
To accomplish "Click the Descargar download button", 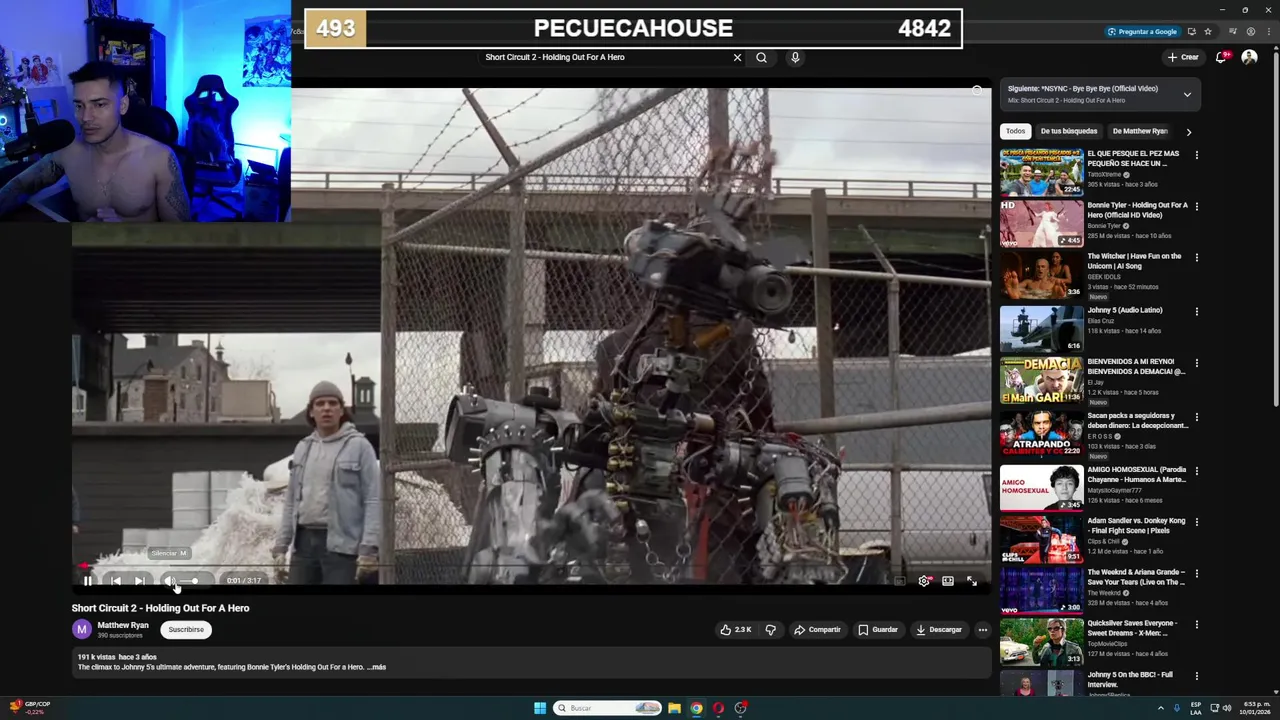I will click(x=938, y=630).
